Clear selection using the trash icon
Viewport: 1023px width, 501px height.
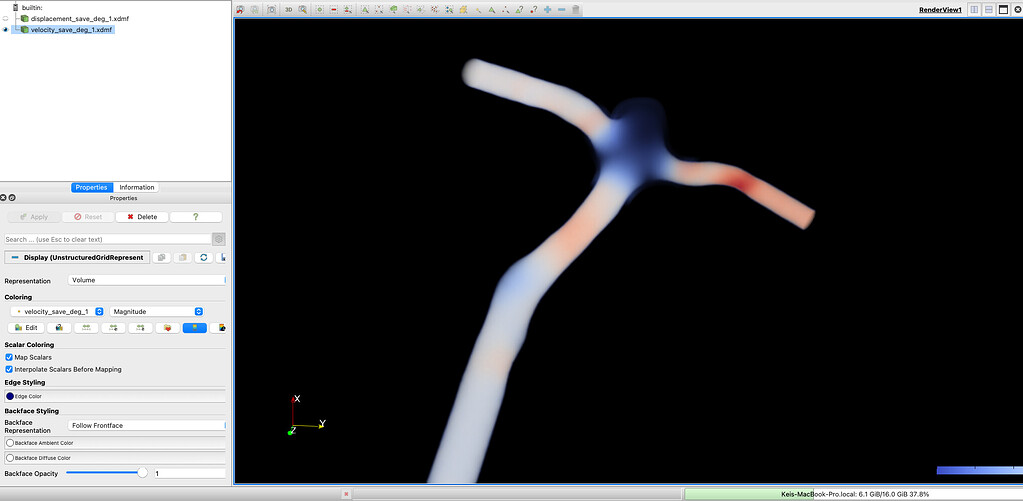point(575,10)
